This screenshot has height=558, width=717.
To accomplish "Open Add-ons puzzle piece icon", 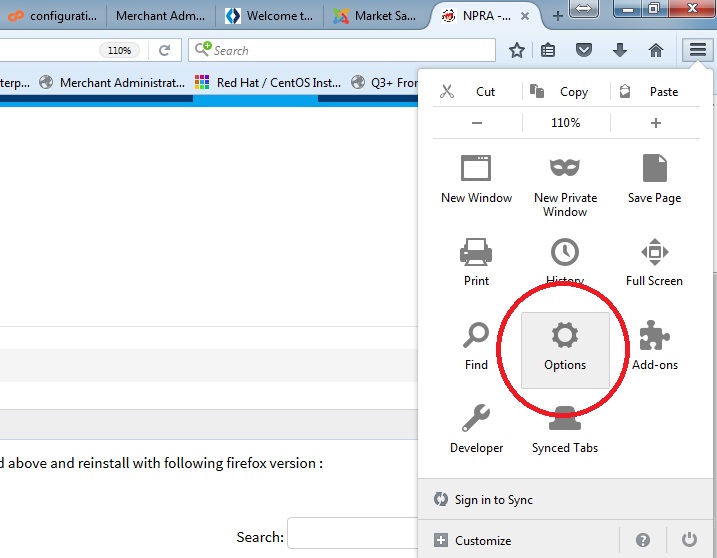I will 654,336.
